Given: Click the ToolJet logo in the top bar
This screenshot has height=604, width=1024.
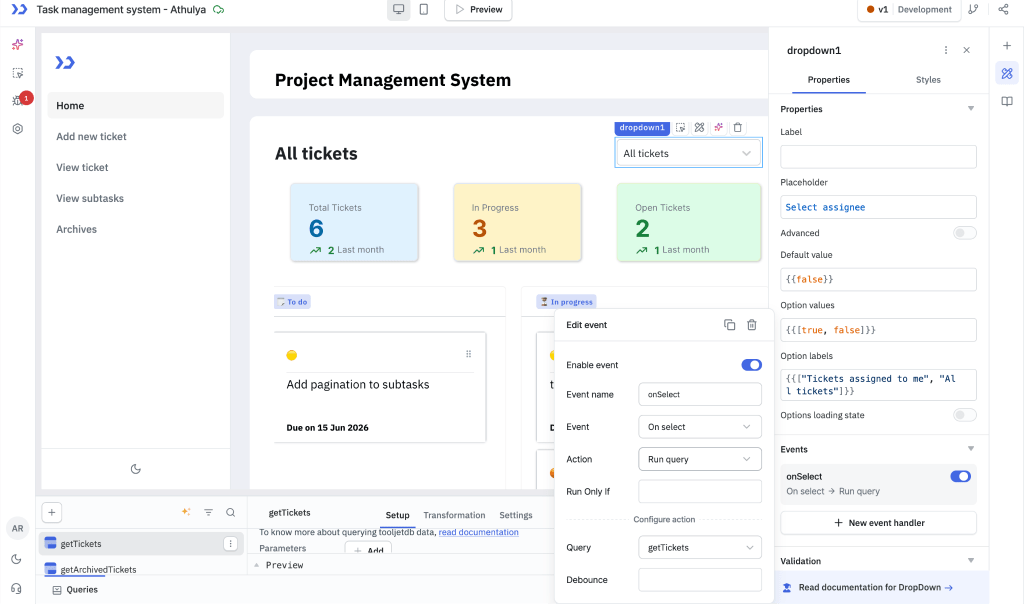Looking at the screenshot, I should 19,9.
